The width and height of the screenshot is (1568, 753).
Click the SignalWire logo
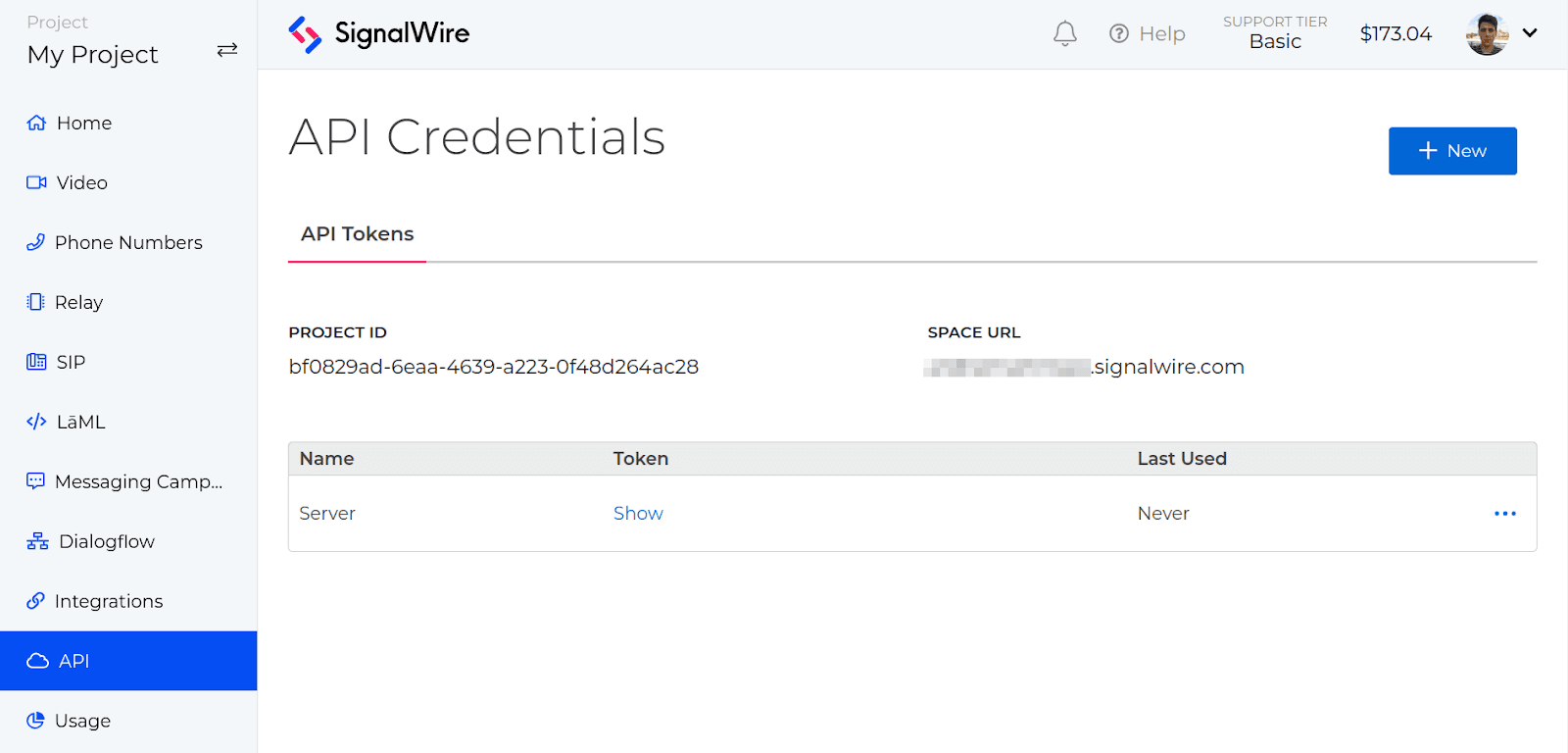(379, 34)
